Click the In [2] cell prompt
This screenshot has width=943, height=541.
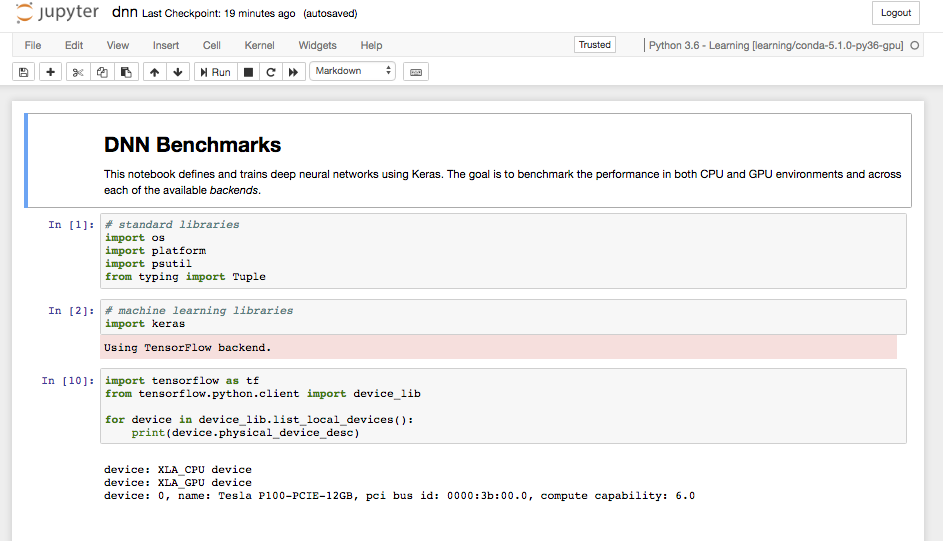[71, 311]
